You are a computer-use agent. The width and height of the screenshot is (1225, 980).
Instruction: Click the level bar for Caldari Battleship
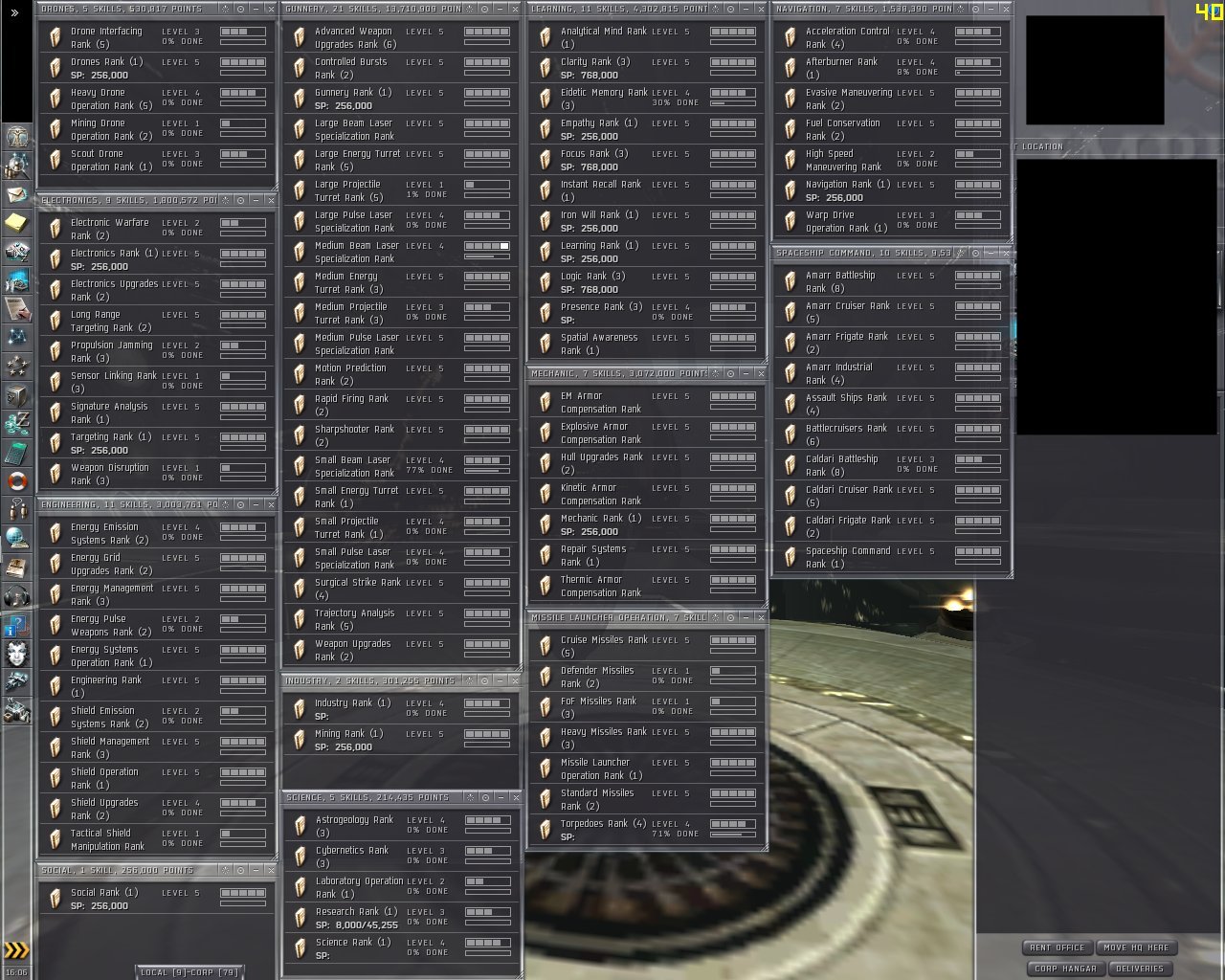pyautogui.click(x=978, y=459)
